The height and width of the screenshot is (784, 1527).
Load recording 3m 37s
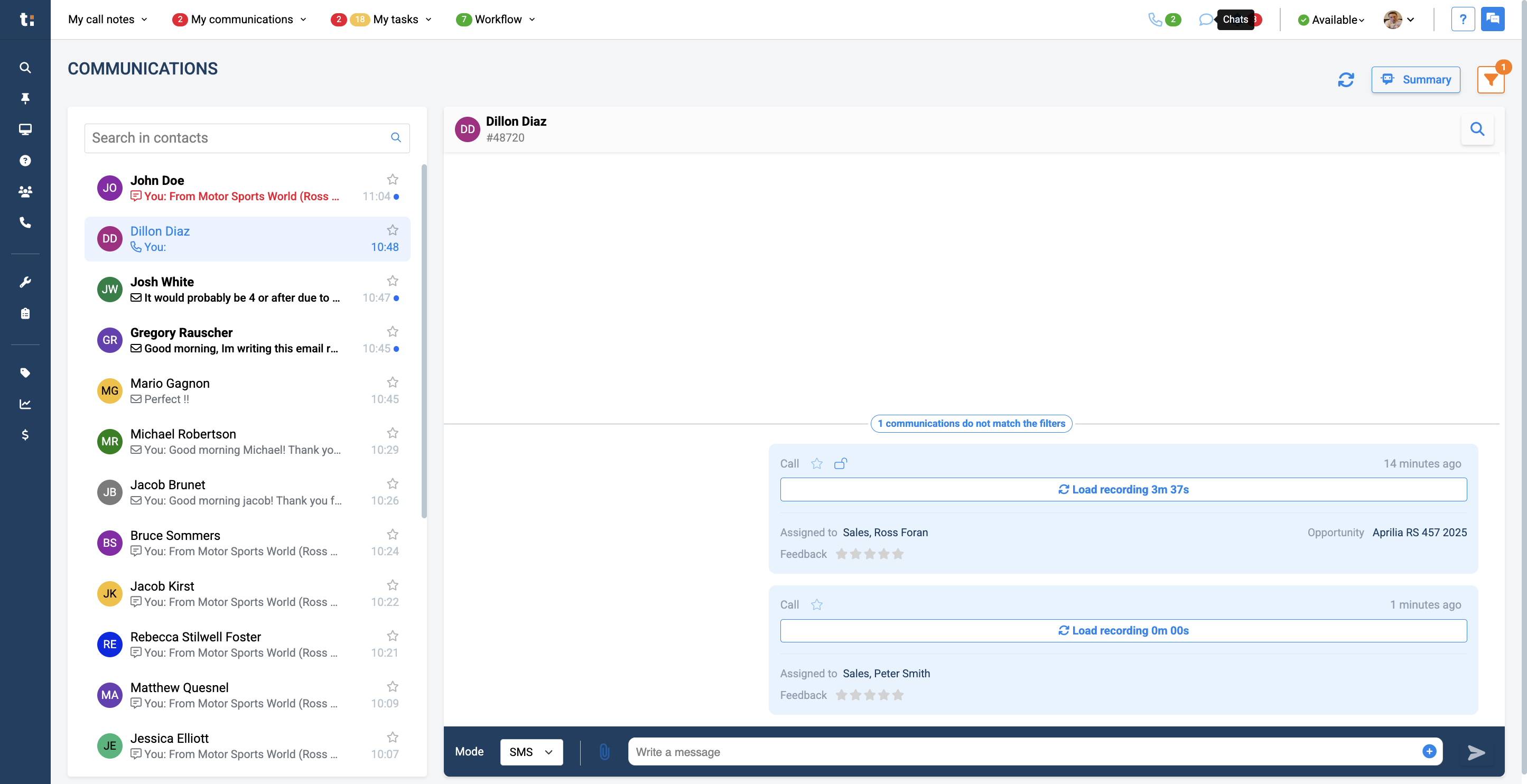[1123, 490]
